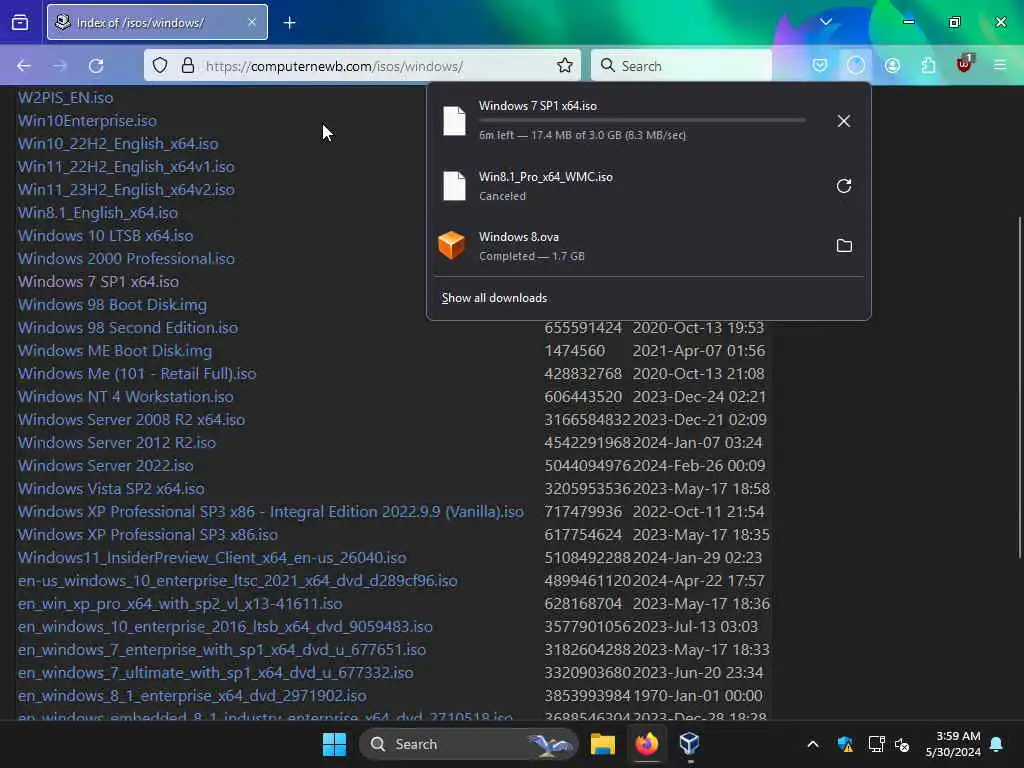Image resolution: width=1024 pixels, height=768 pixels.
Task: Download Win11_23H2_English_x64v2.iso
Action: tap(125, 189)
